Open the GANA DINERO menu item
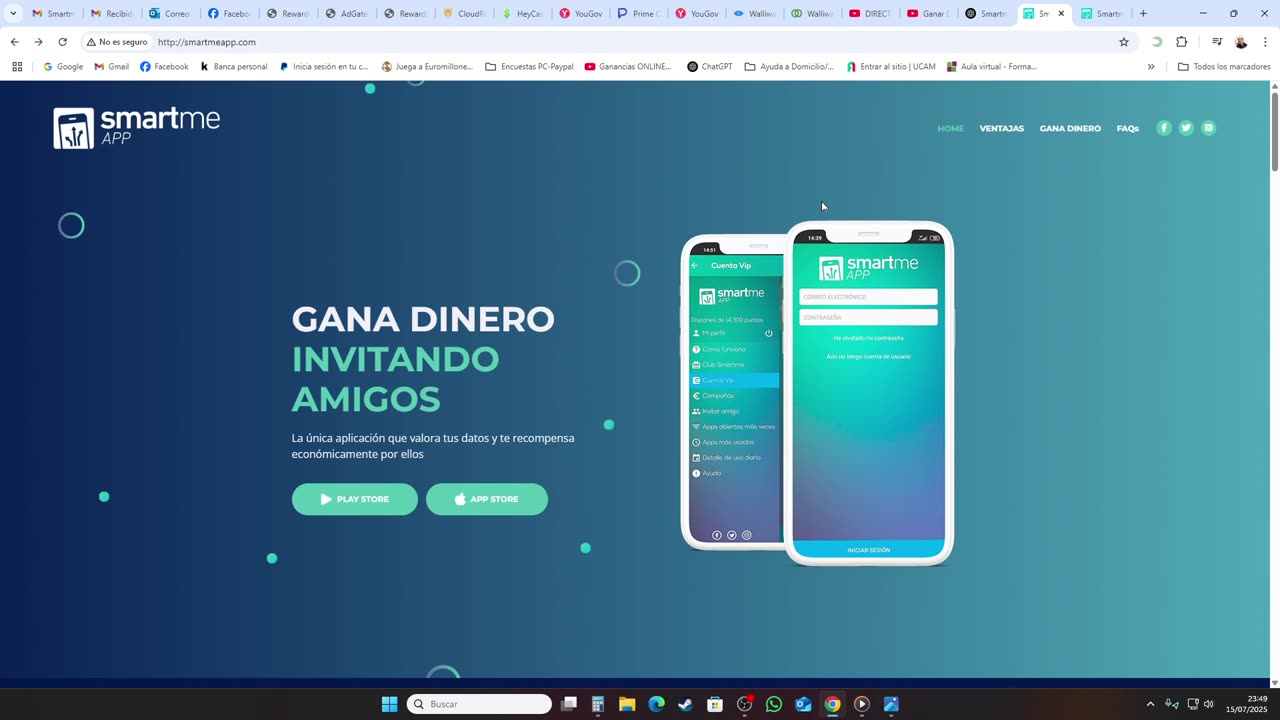The height and width of the screenshot is (720, 1280). click(x=1070, y=128)
